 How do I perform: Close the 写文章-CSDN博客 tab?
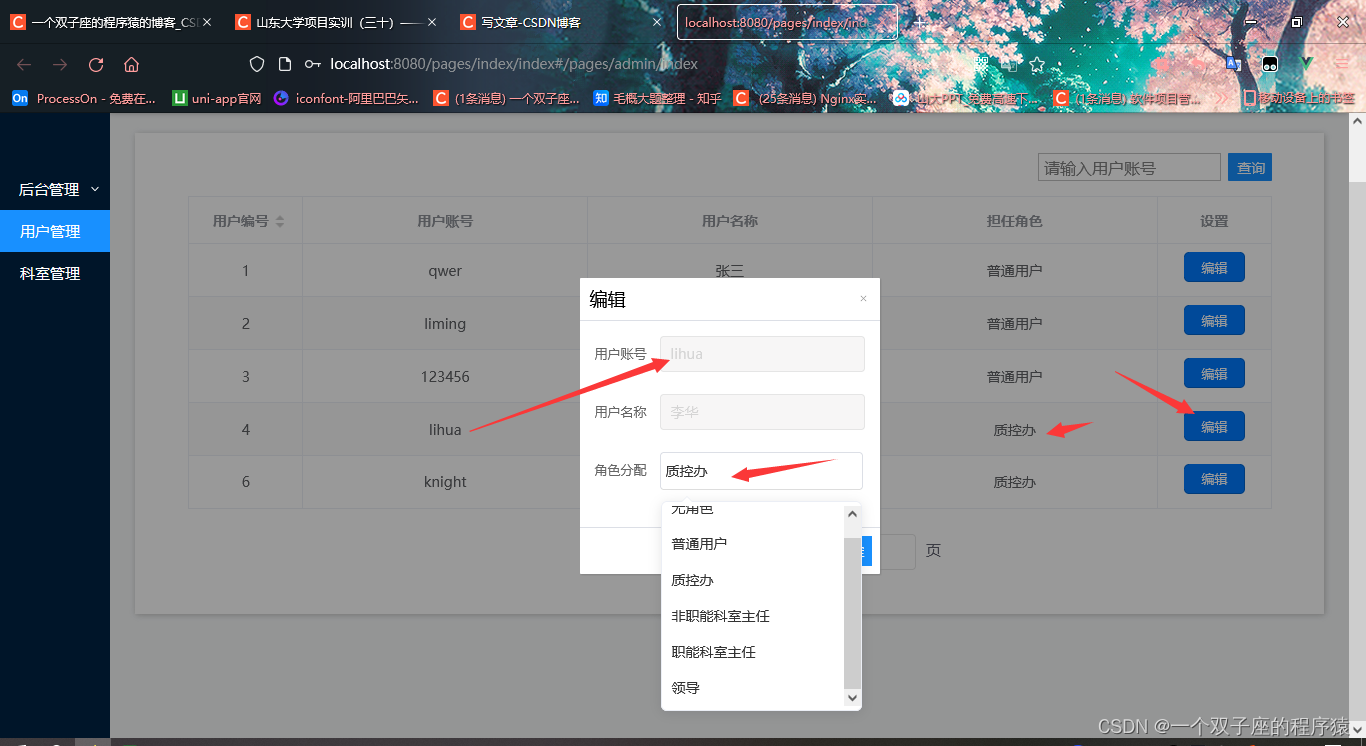coord(657,22)
